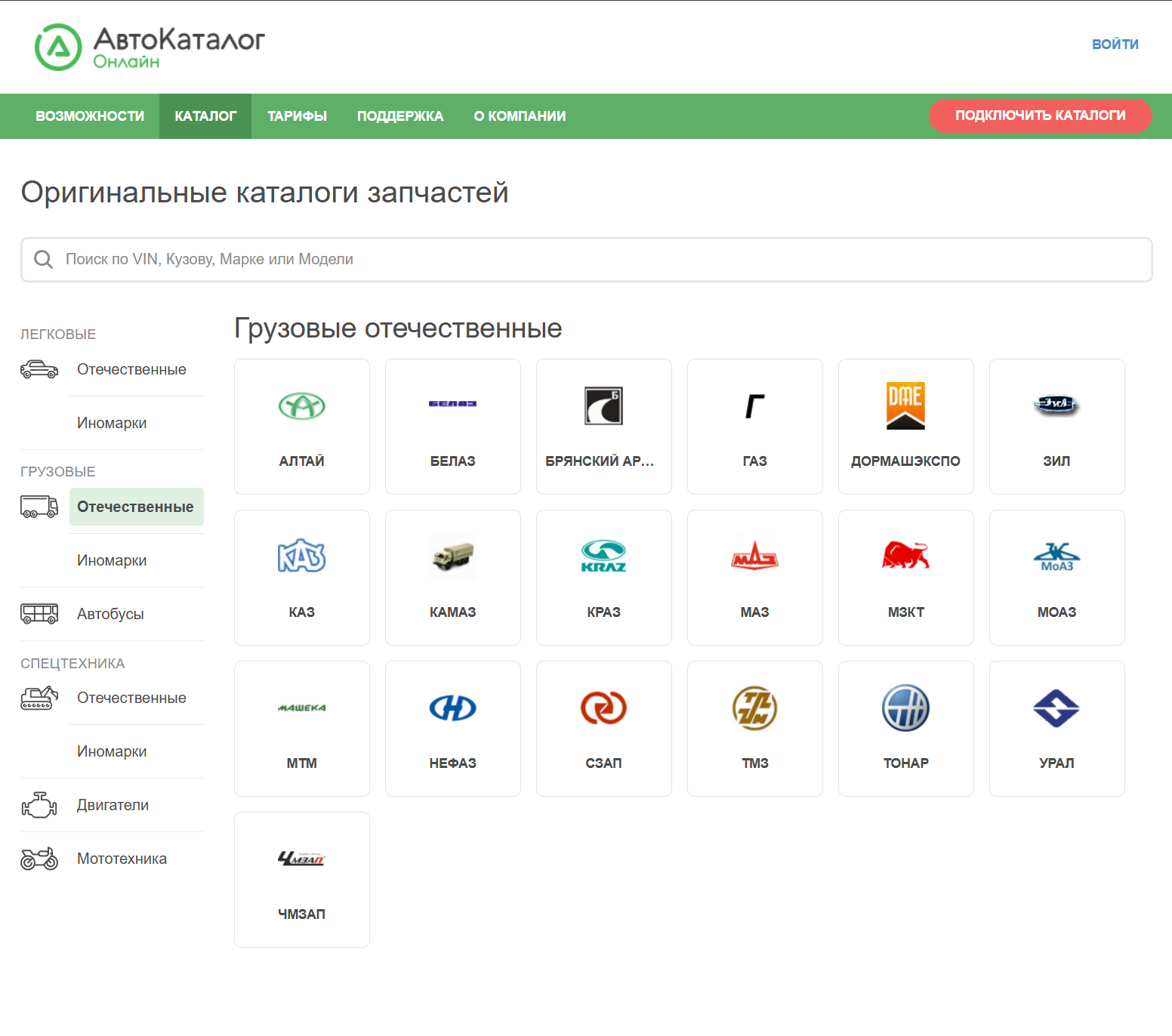Image resolution: width=1172 pixels, height=1036 pixels.
Task: Select the motorcycle sidebar icon
Action: pos(39,859)
